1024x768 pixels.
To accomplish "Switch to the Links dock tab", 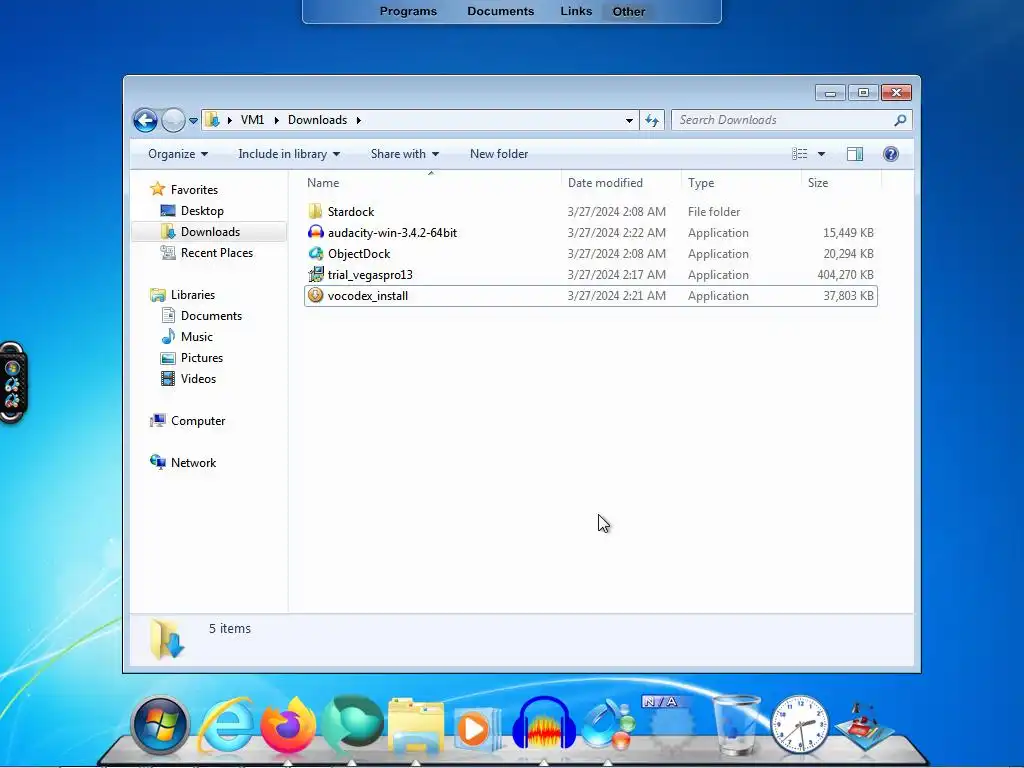I will [x=576, y=11].
